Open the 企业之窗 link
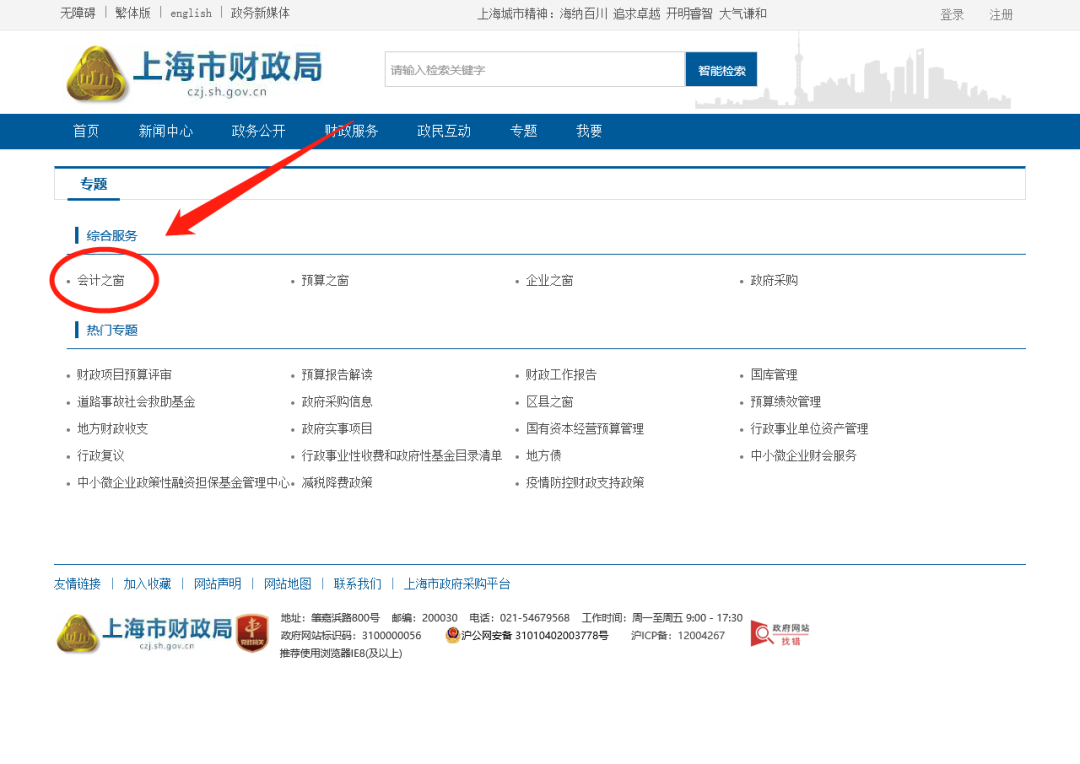 tap(550, 280)
